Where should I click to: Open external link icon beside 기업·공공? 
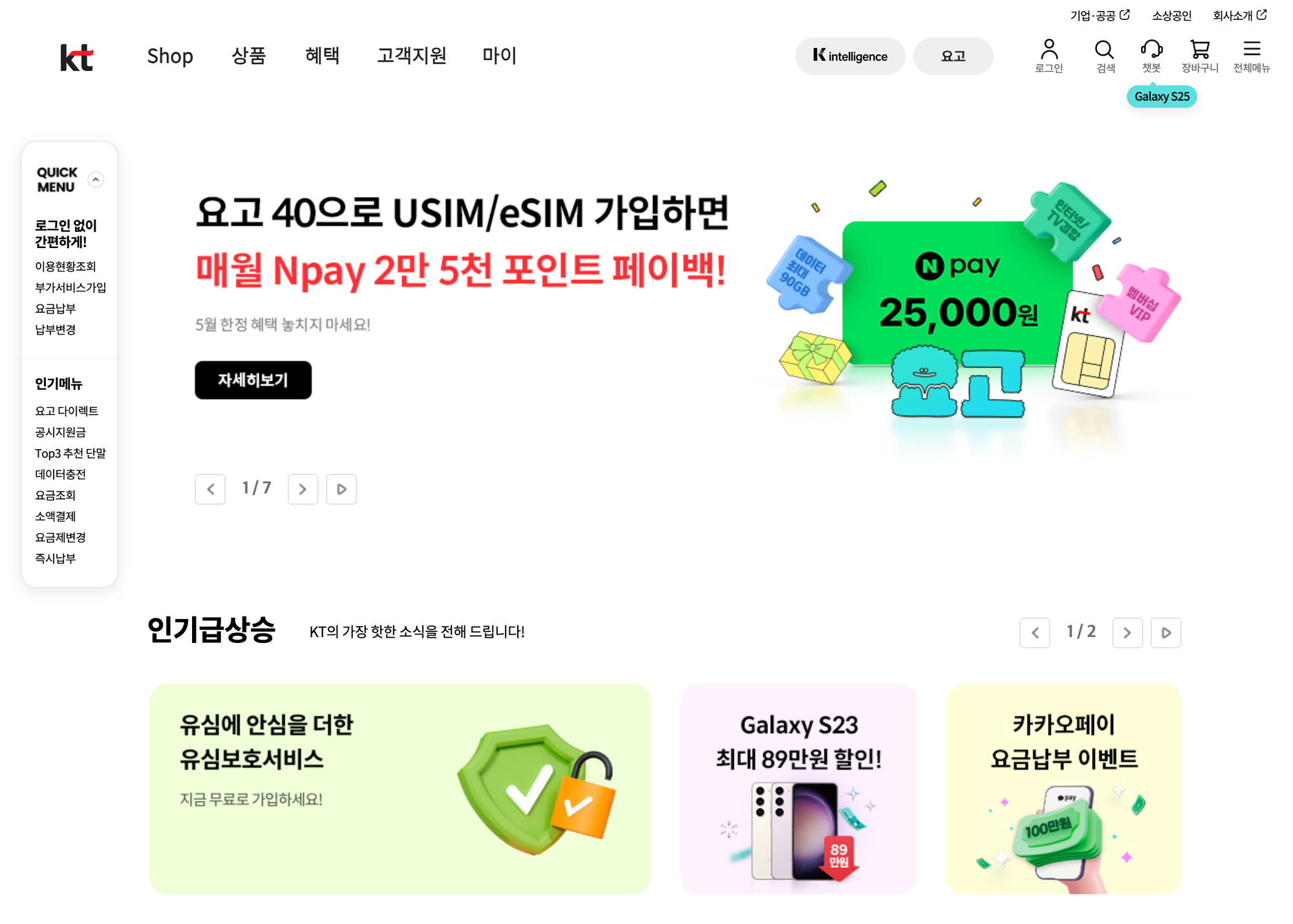pyautogui.click(x=1125, y=14)
